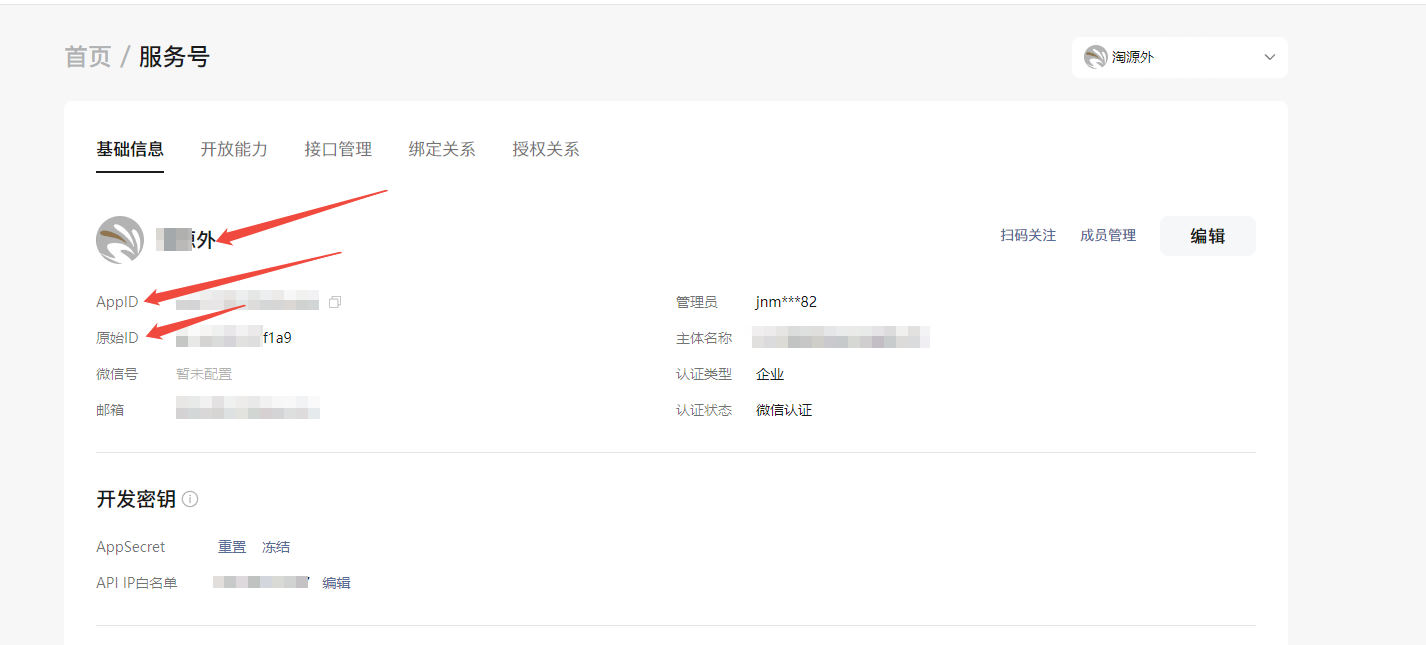This screenshot has height=645, width=1426.
Task: Open 成员管理 member management
Action: pyautogui.click(x=1108, y=236)
